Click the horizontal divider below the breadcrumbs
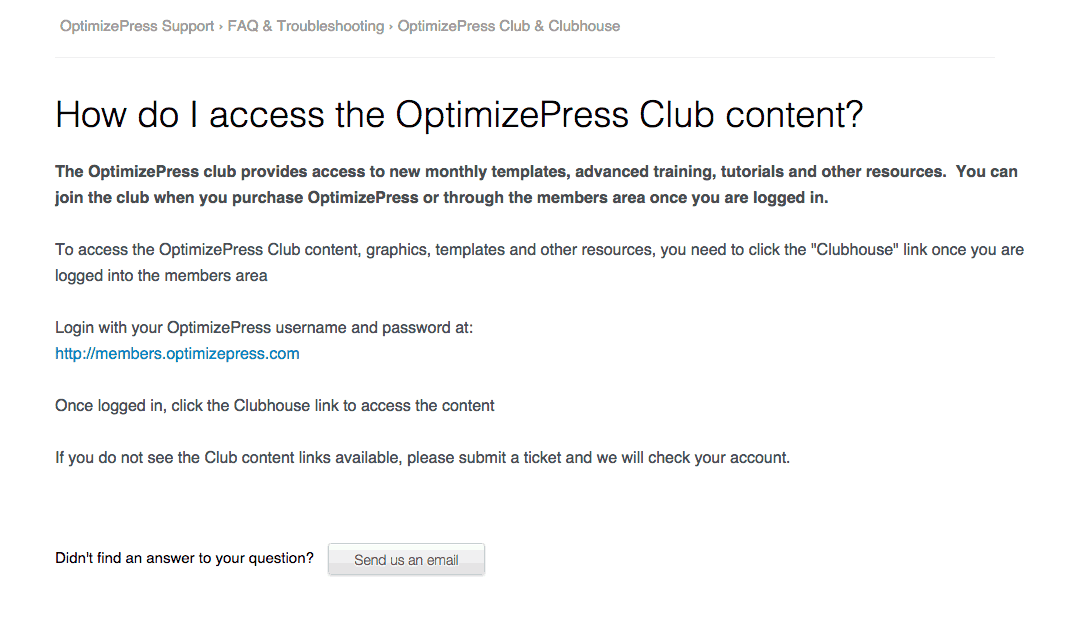The width and height of the screenshot is (1079, 623). (525, 57)
